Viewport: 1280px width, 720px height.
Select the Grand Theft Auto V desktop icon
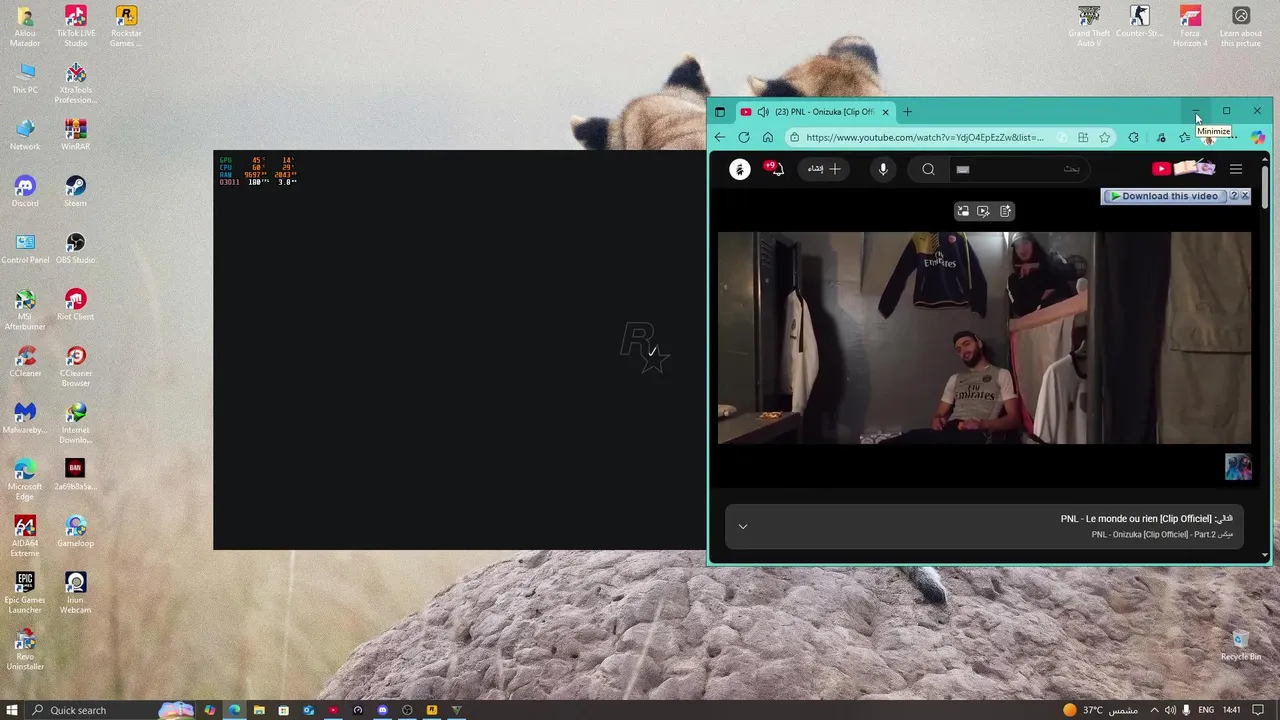point(1089,26)
